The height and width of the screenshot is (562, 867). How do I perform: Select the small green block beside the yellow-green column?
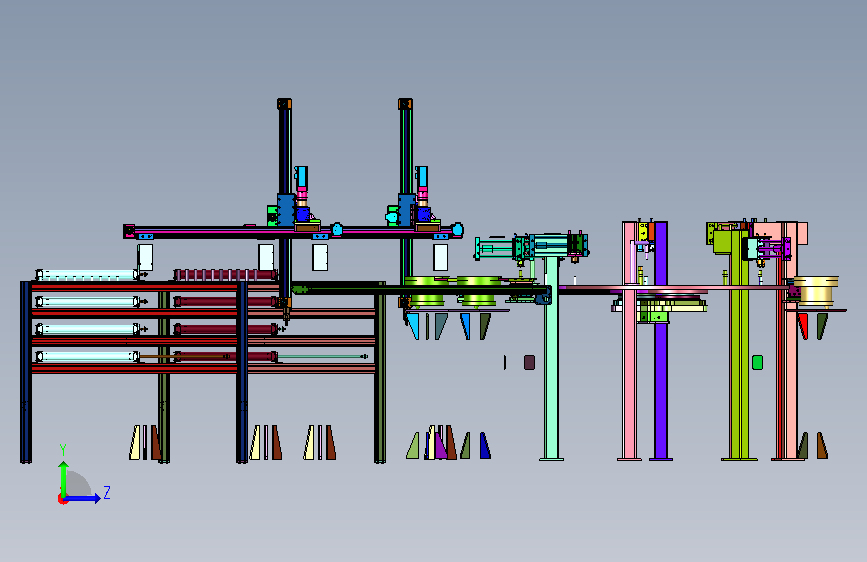click(758, 362)
